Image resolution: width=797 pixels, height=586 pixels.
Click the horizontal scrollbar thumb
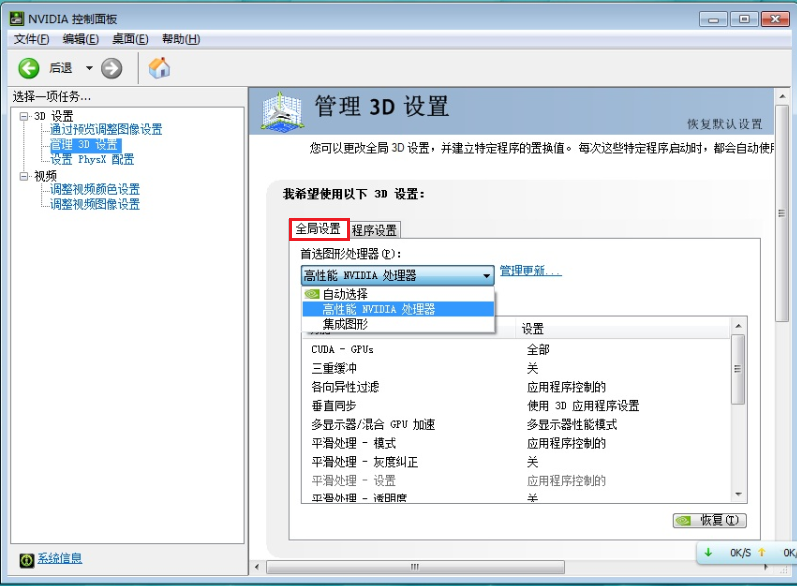(415, 567)
